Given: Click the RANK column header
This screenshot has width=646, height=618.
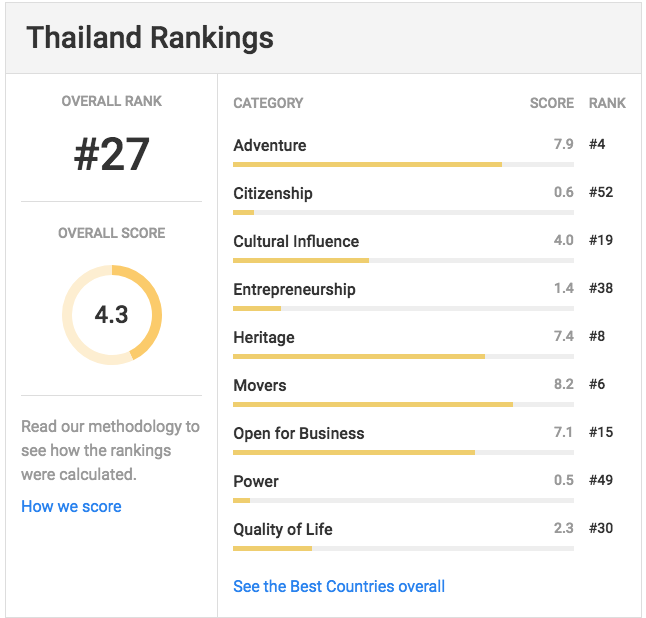Looking at the screenshot, I should click(x=607, y=103).
